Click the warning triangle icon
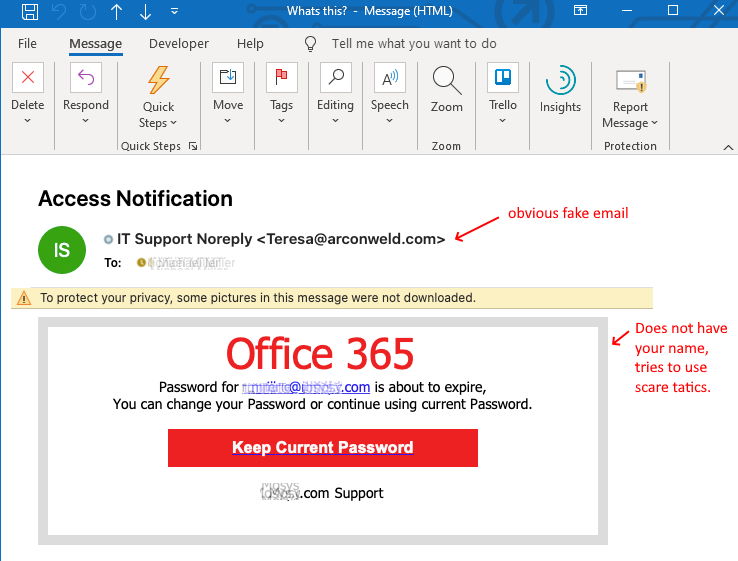This screenshot has height=561, width=738. click(24, 298)
